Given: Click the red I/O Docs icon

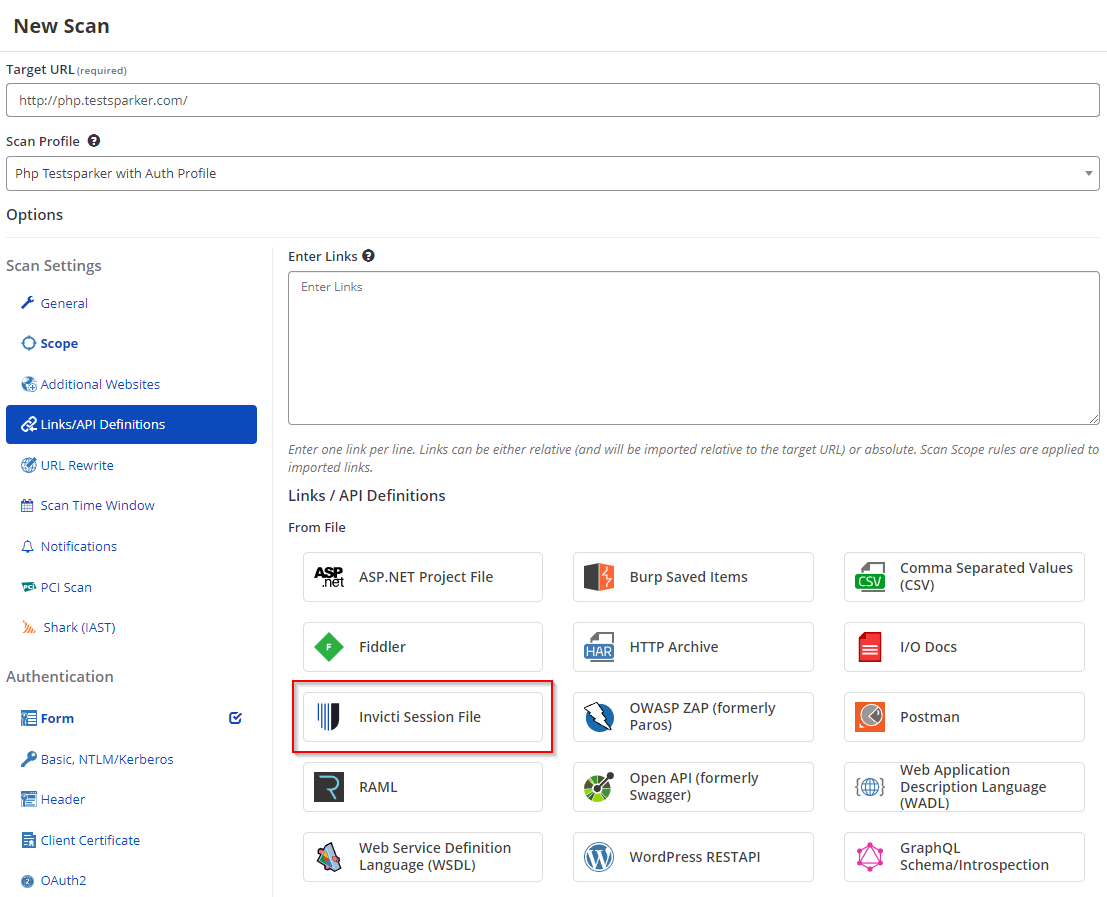Looking at the screenshot, I should click(x=870, y=646).
